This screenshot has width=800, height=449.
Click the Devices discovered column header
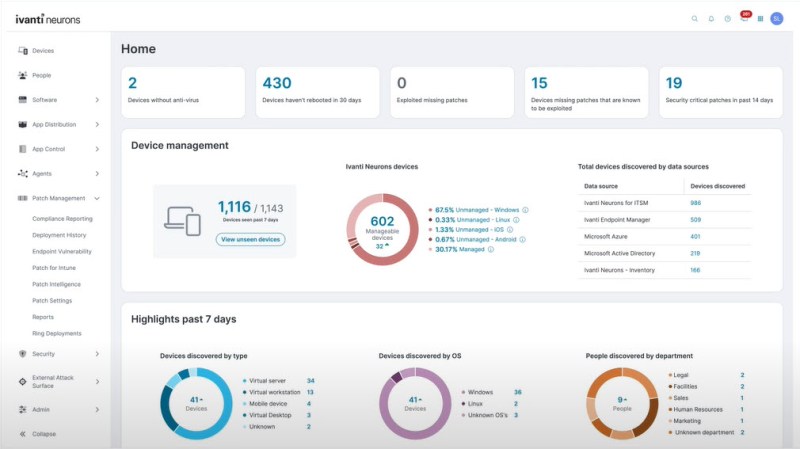[717, 186]
